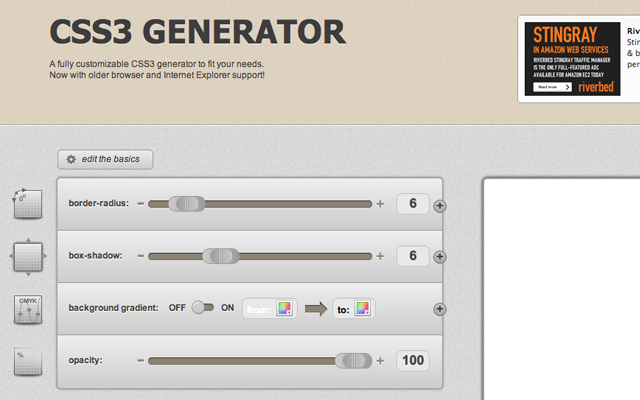Click the plus icon after box-shadow slider
Screen dimensions: 640x400
tap(380, 256)
